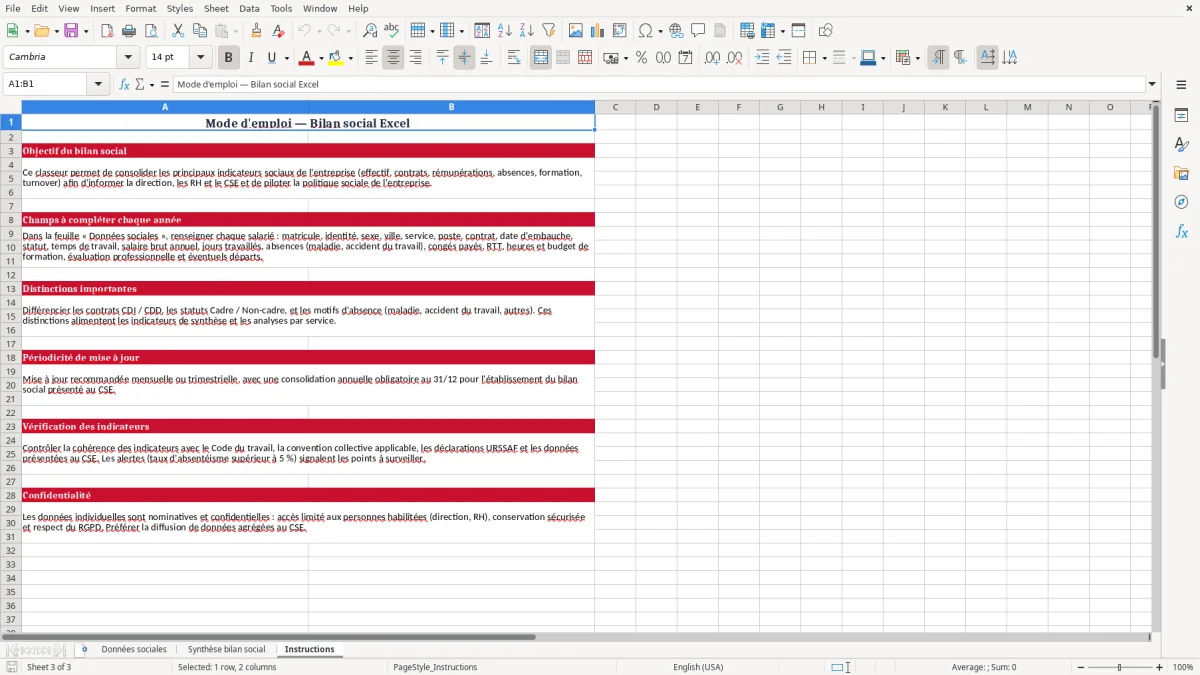
Task: Toggle Center Horizontally alignment
Action: (393, 58)
